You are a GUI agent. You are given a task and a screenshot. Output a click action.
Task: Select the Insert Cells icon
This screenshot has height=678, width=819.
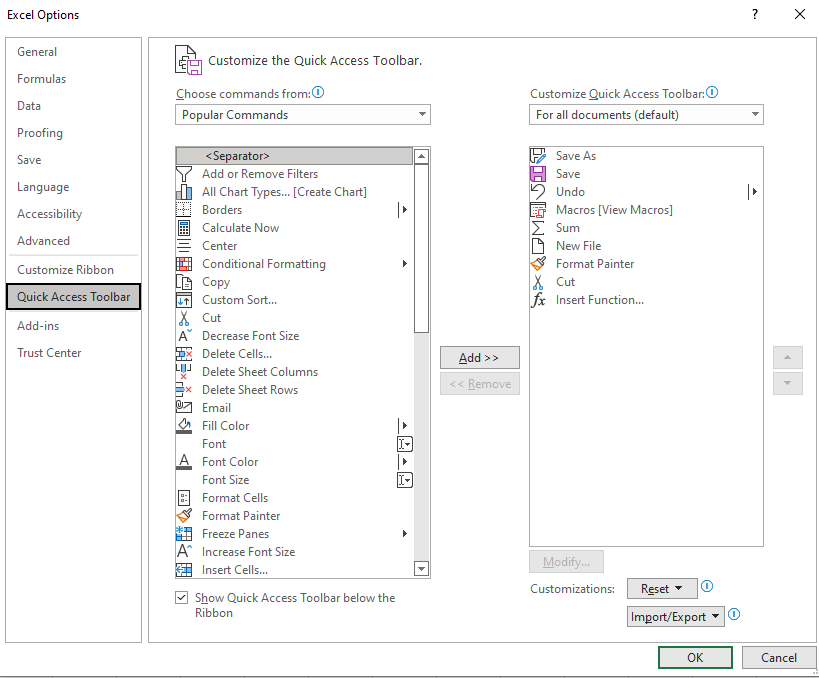184,570
